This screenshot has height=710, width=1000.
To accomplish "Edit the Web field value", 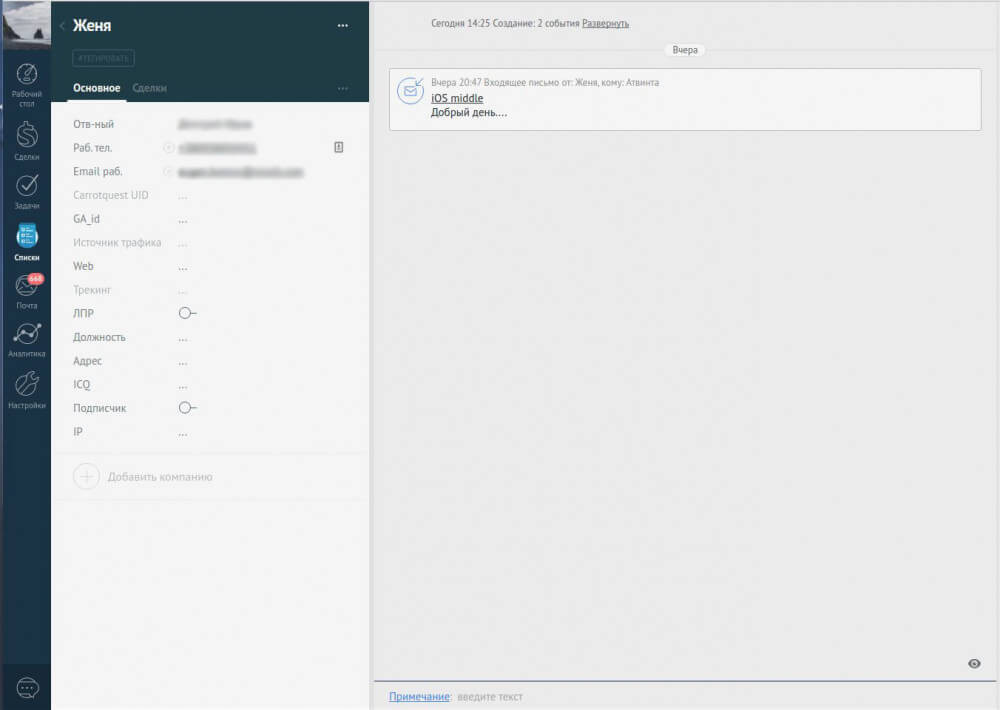I will coord(182,267).
